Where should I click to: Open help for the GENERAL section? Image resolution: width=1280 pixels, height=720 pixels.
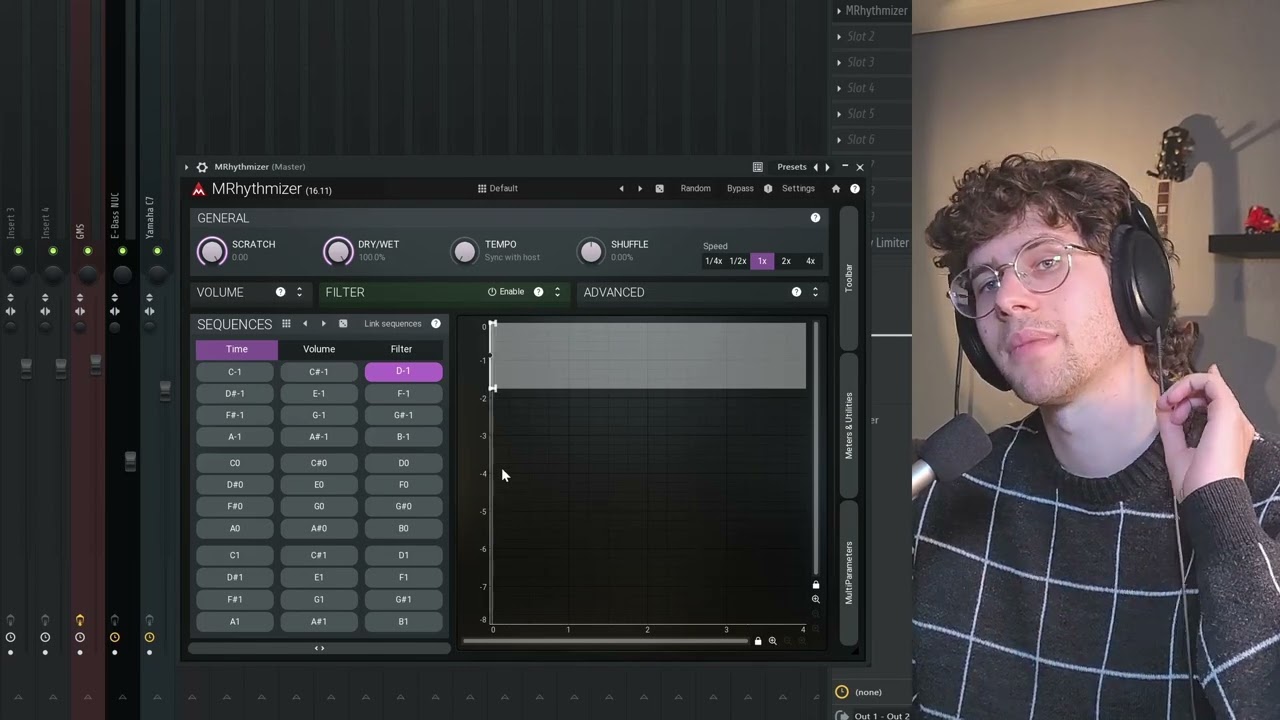(815, 217)
